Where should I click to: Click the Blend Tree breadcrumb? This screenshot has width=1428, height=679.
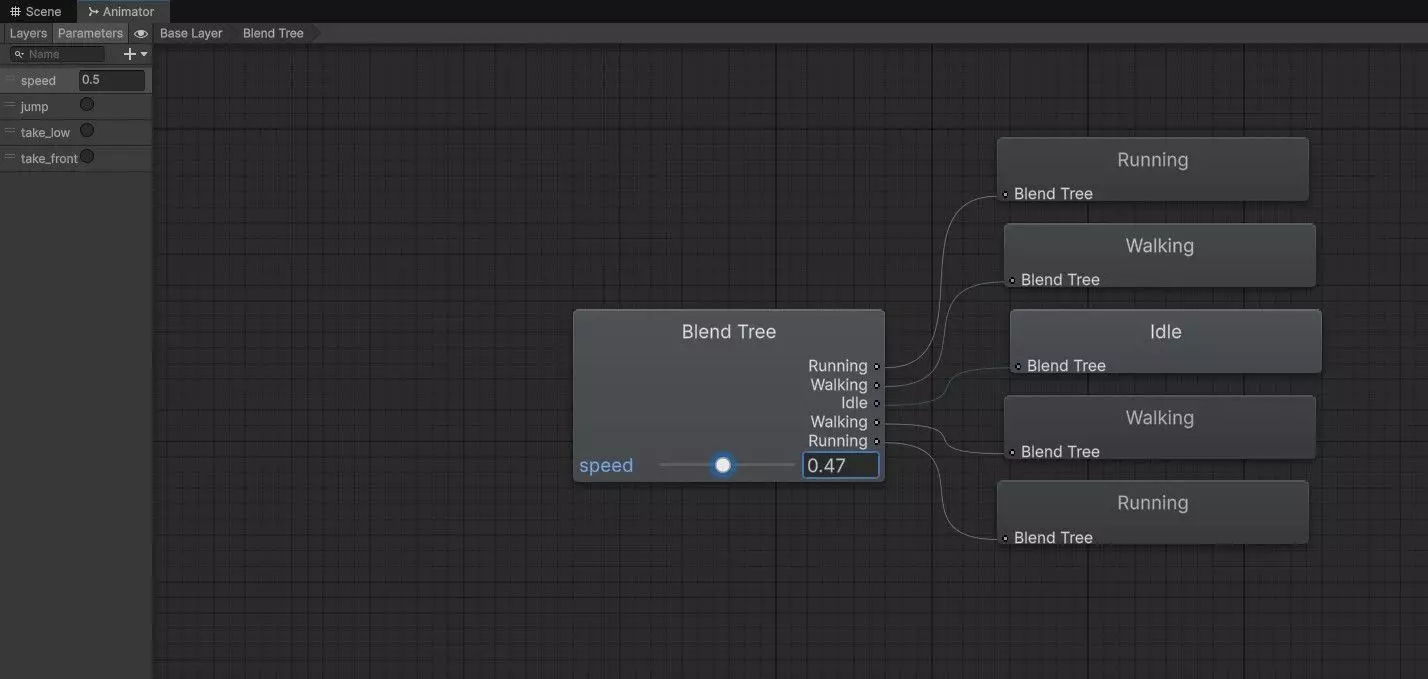(x=273, y=33)
